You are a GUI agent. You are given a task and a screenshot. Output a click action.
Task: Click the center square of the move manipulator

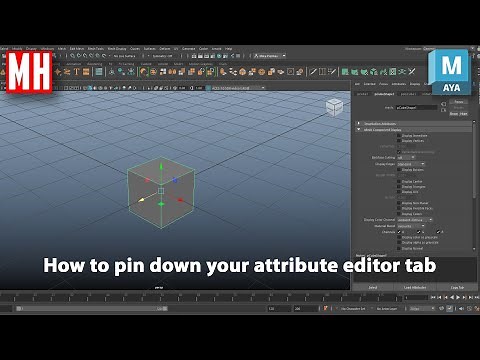pyautogui.click(x=161, y=191)
